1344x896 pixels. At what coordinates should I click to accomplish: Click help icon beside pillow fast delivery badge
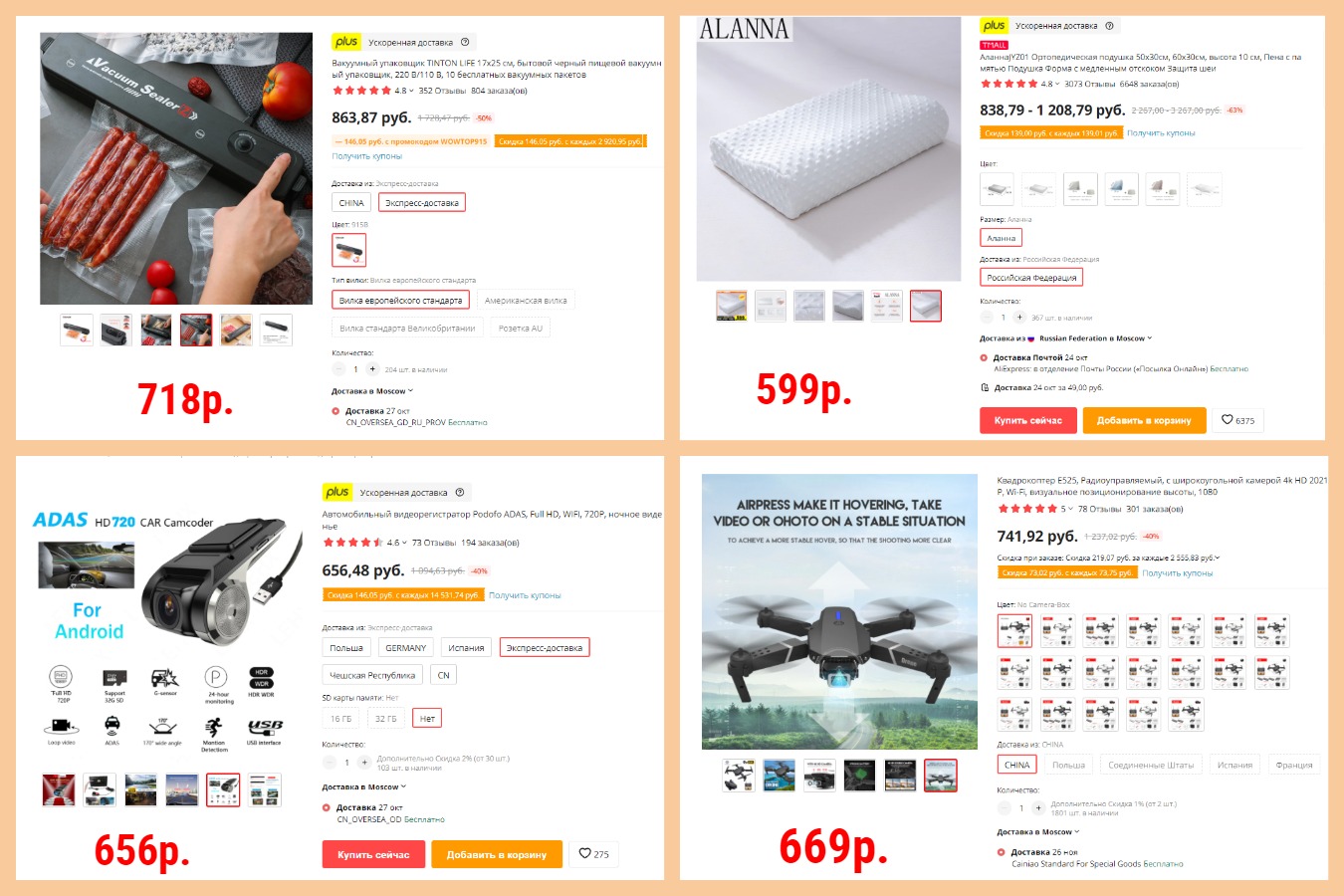coord(1110,26)
